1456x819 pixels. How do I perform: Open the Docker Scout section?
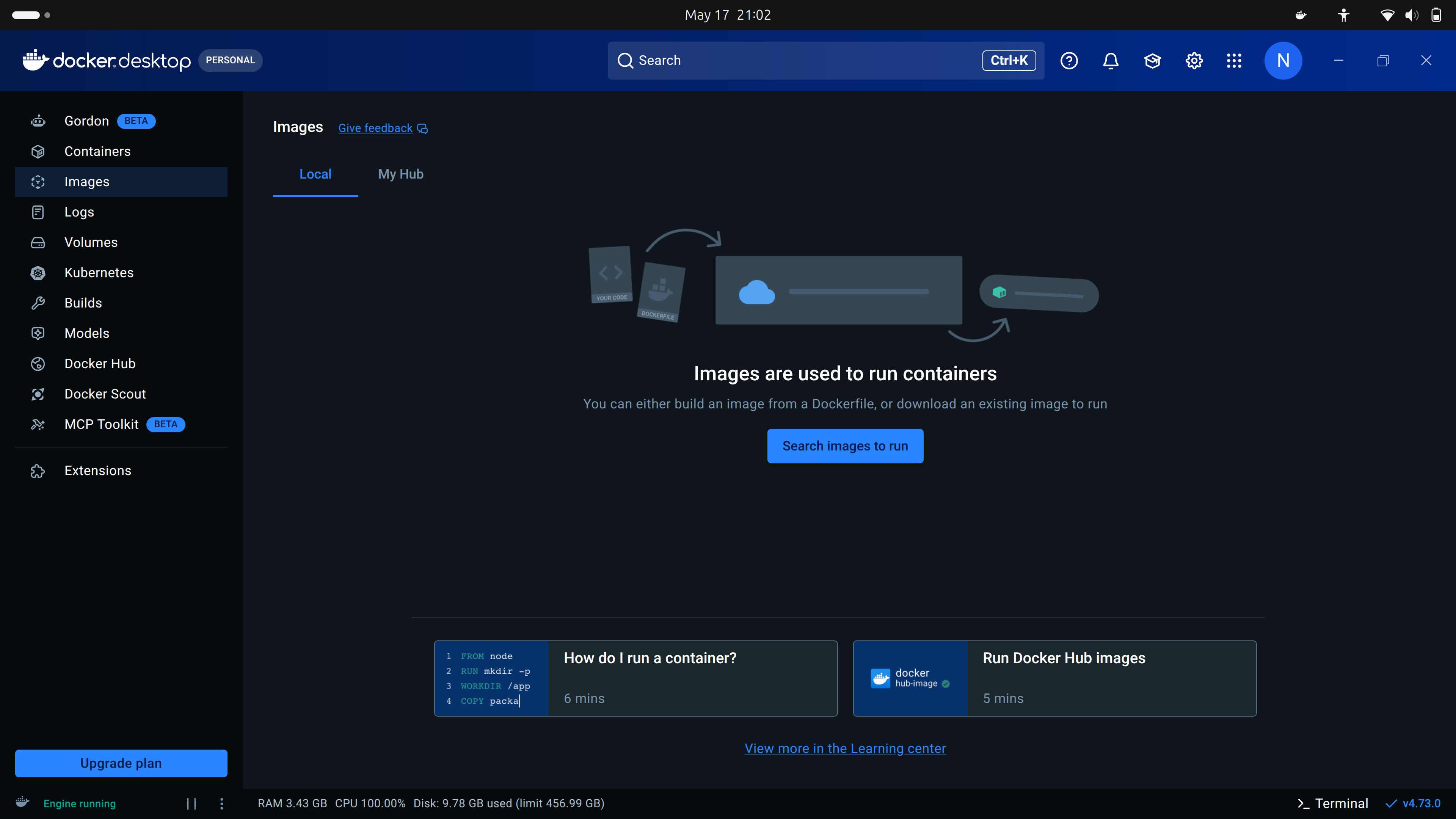[121, 394]
